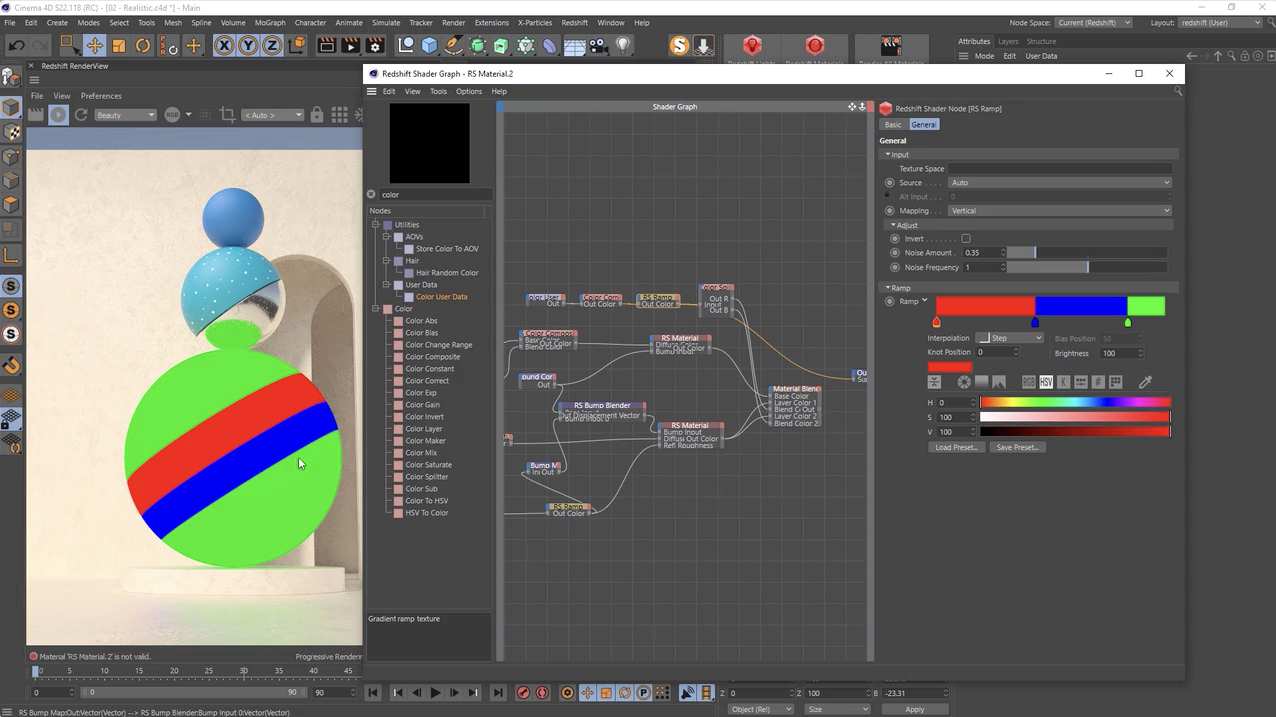The image size is (1276, 717).
Task: Open the Mapping dropdown set to Vertical
Action: coord(1060,210)
